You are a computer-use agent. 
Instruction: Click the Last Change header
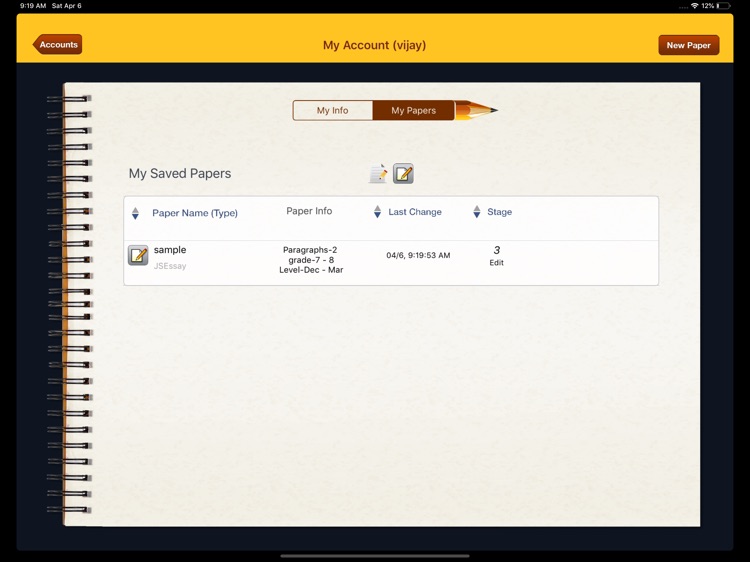415,212
